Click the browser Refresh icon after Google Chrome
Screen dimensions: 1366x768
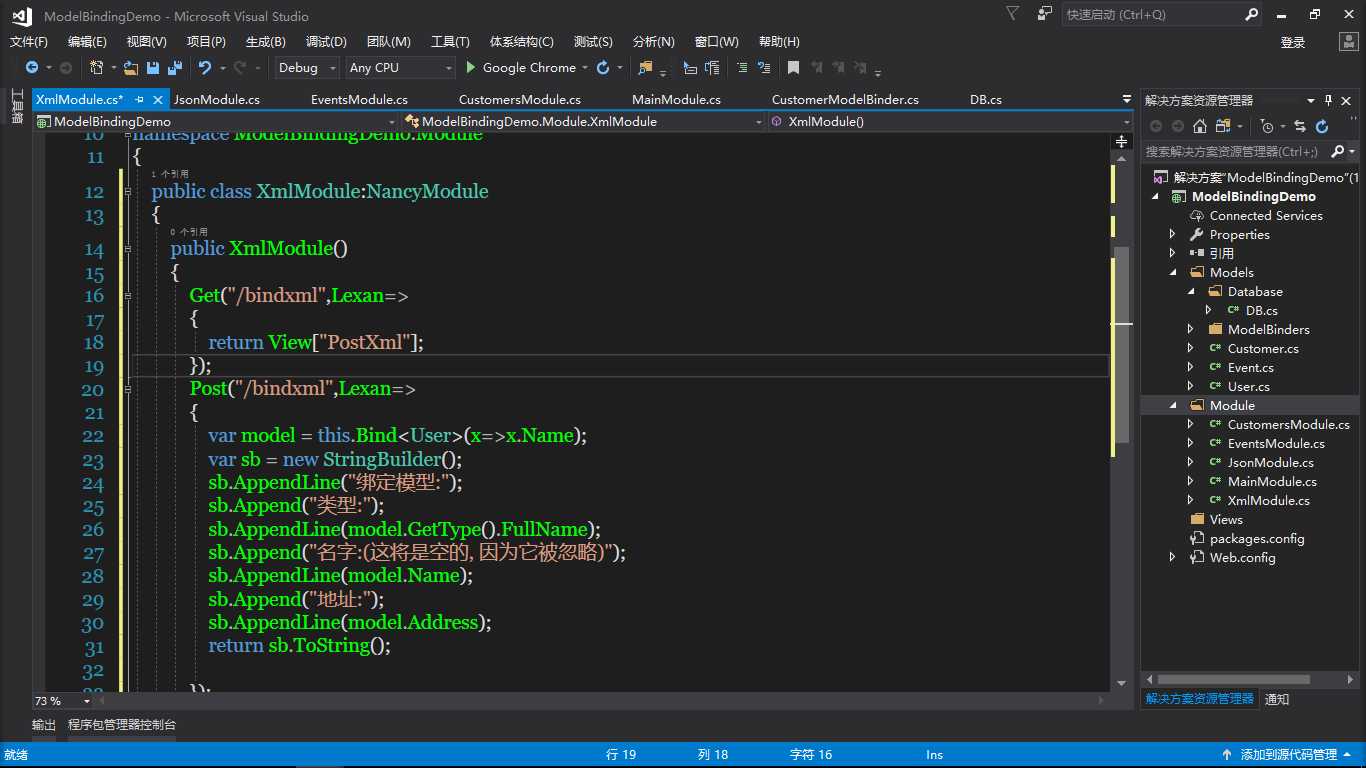tap(603, 68)
